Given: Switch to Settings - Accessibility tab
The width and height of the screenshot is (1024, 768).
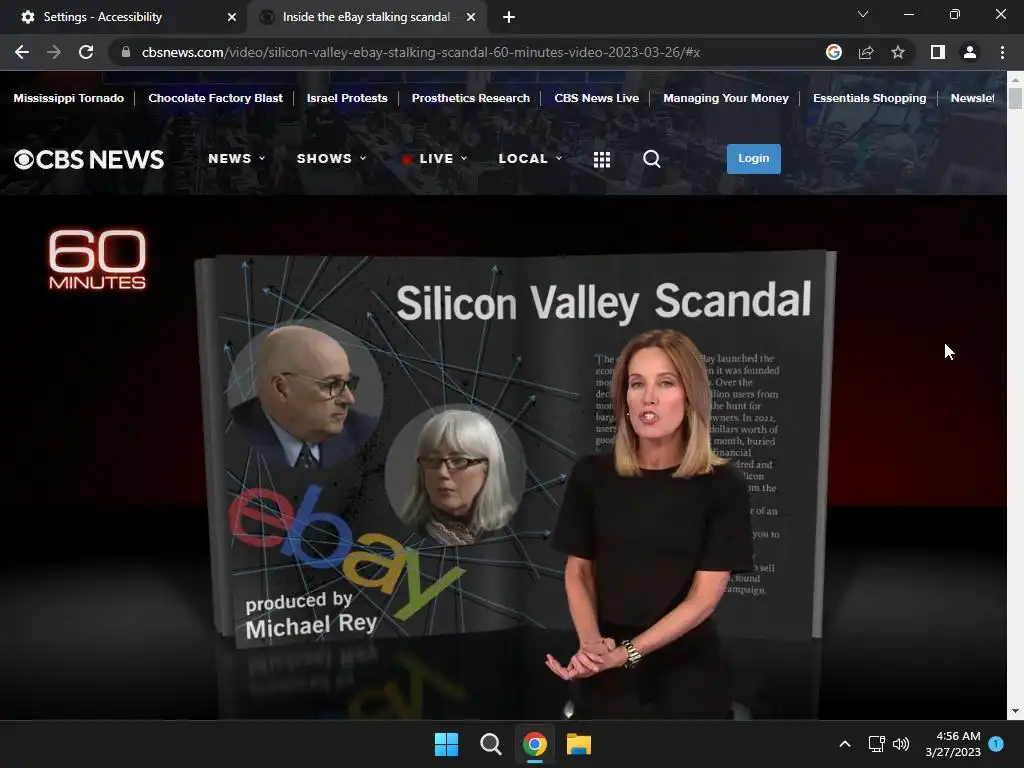Looking at the screenshot, I should [124, 17].
